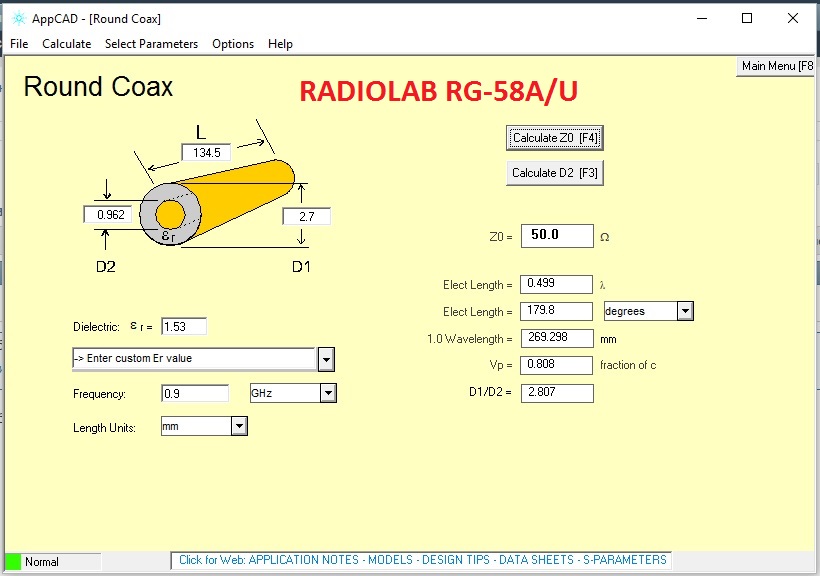Image resolution: width=820 pixels, height=576 pixels.
Task: Click the coax cable diagram image
Action: point(217,204)
